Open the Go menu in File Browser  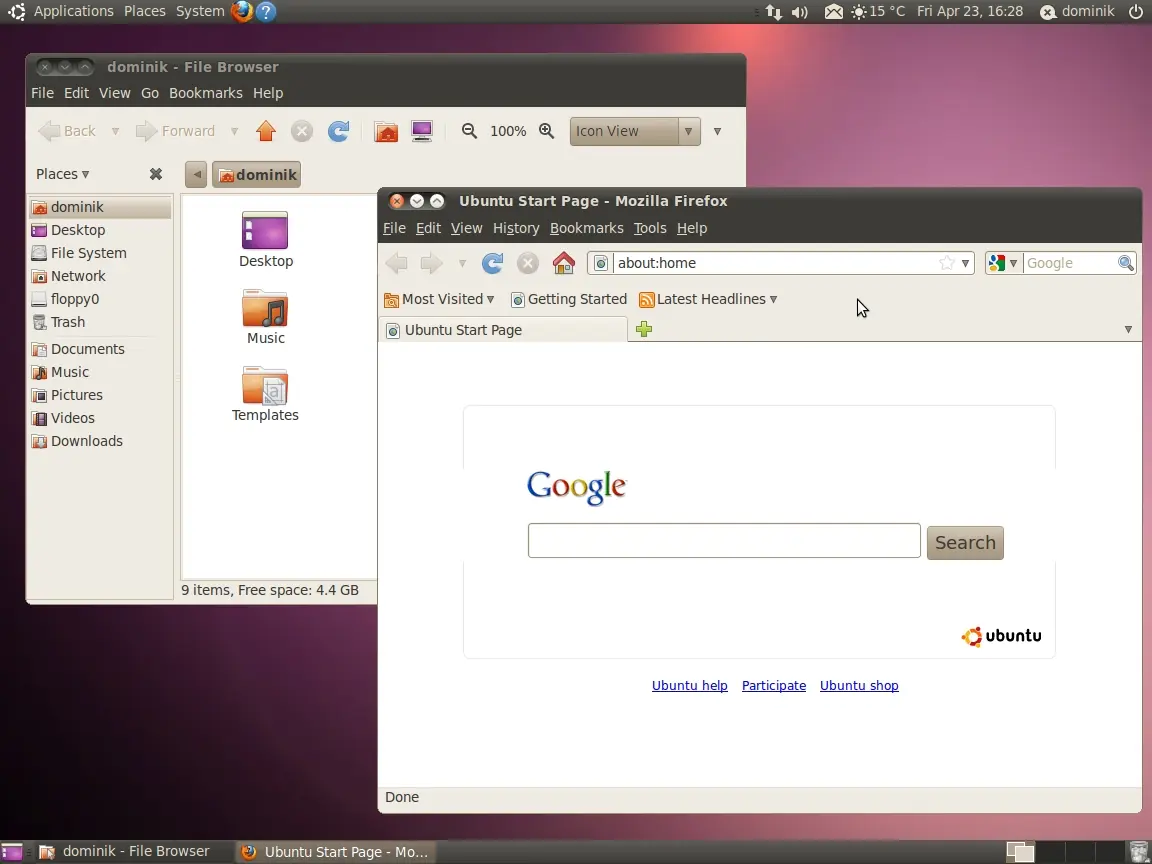[150, 93]
